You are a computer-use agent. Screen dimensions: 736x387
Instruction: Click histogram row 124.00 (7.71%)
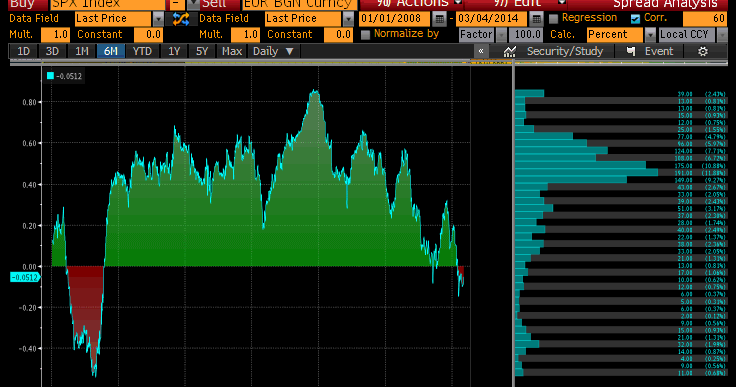(x=621, y=151)
